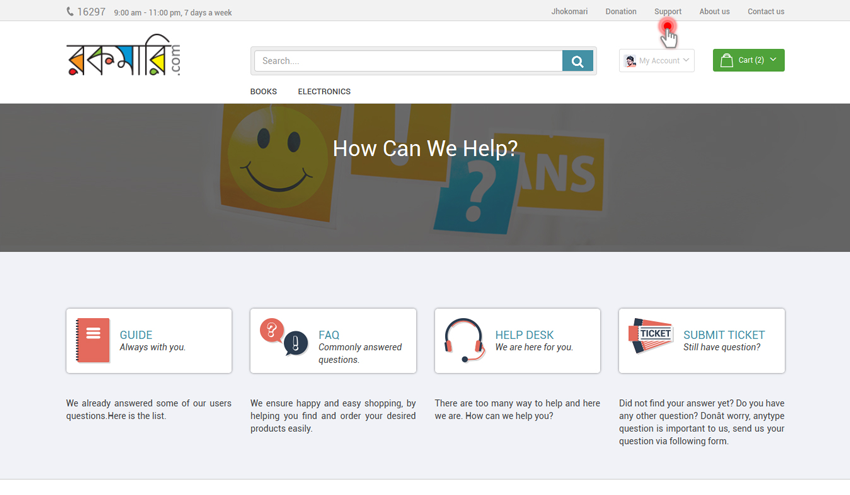This screenshot has height=495, width=850.
Task: Click the magnifier search button
Action: [x=577, y=61]
